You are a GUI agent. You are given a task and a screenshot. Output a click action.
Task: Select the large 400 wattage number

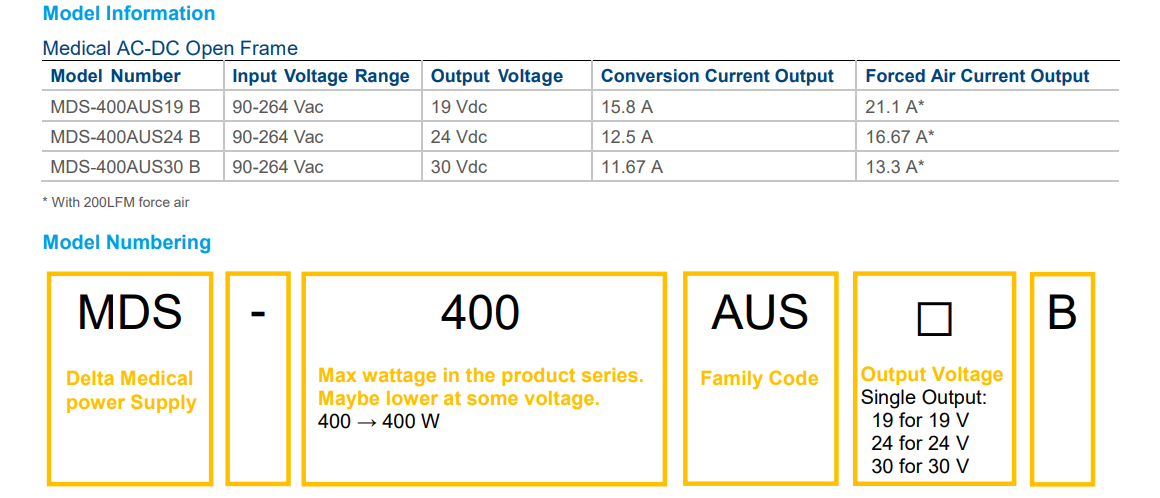[x=480, y=313]
